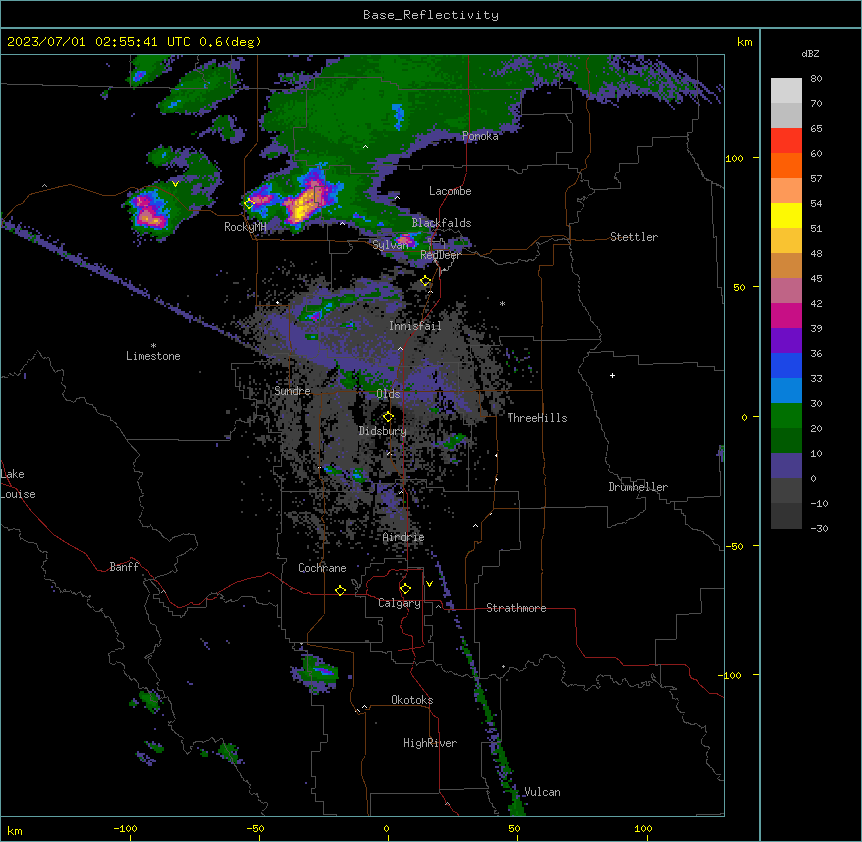Image resolution: width=862 pixels, height=842 pixels.
Task: Click the yellow v marker northwest of RockyMH
Action: 175,184
